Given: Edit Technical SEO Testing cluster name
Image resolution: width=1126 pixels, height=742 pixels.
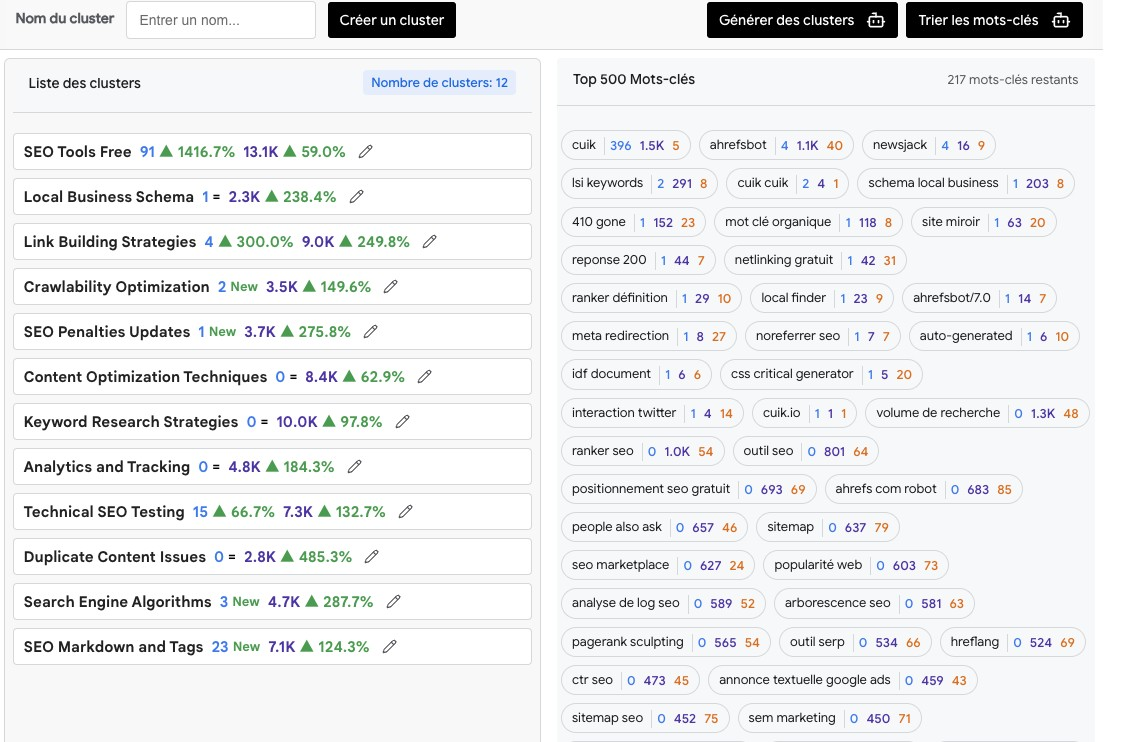Looking at the screenshot, I should point(406,511).
